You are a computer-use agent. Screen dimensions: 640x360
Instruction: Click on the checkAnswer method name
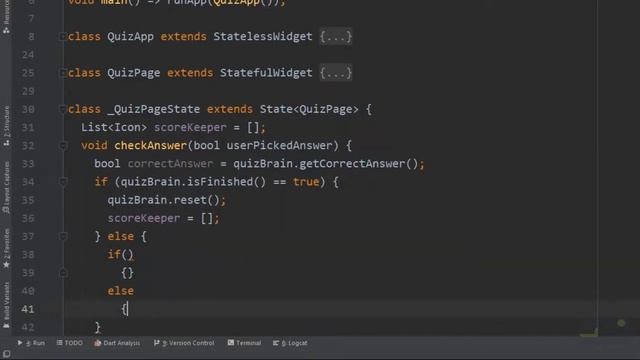(150, 146)
